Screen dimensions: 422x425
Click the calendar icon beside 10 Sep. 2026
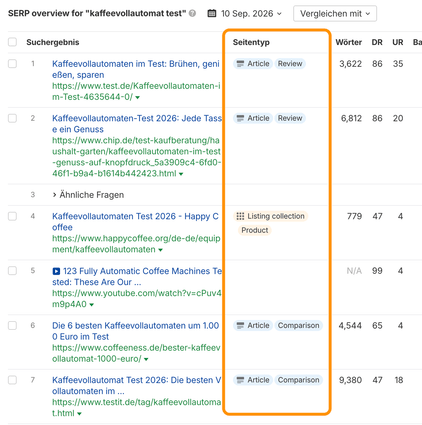pos(212,14)
